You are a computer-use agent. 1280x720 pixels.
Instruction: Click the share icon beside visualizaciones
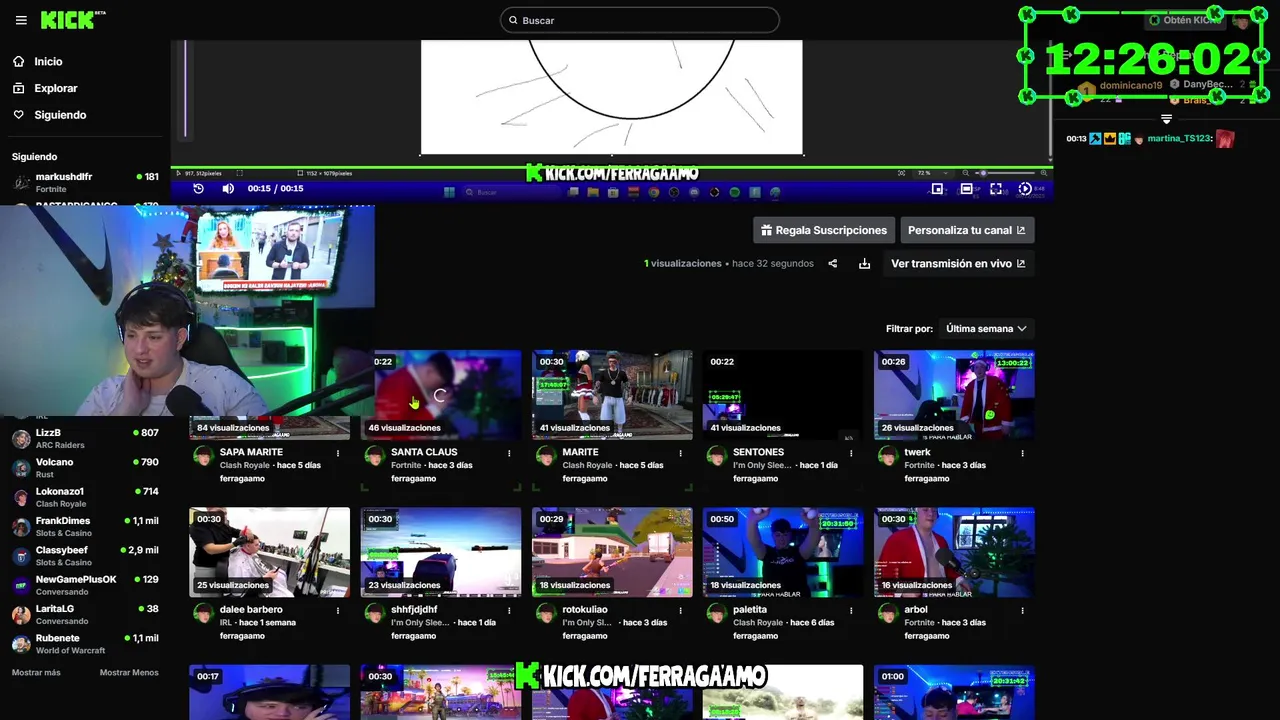(x=832, y=264)
